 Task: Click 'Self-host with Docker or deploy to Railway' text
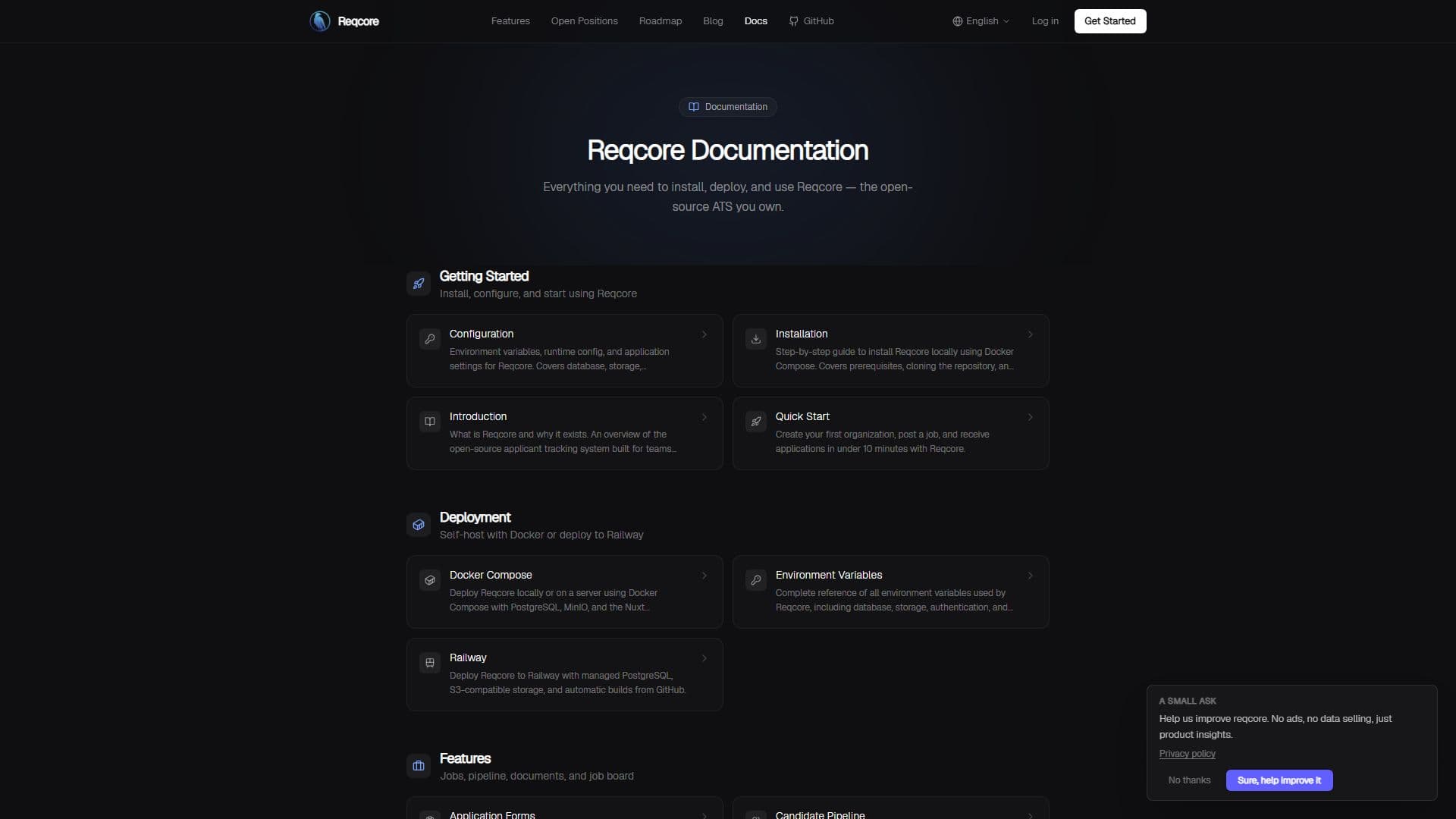pyautogui.click(x=541, y=535)
